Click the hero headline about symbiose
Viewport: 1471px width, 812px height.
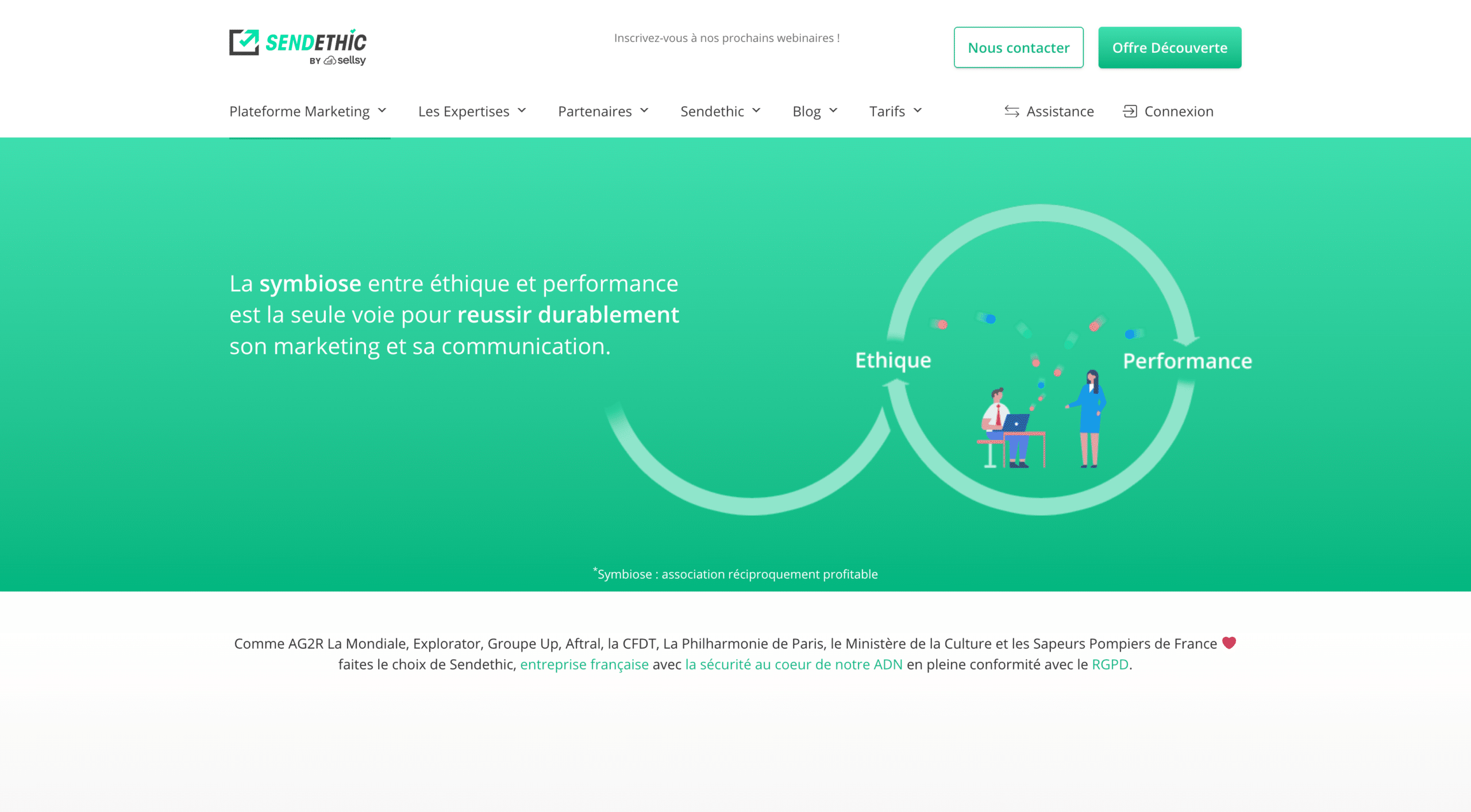pos(454,315)
